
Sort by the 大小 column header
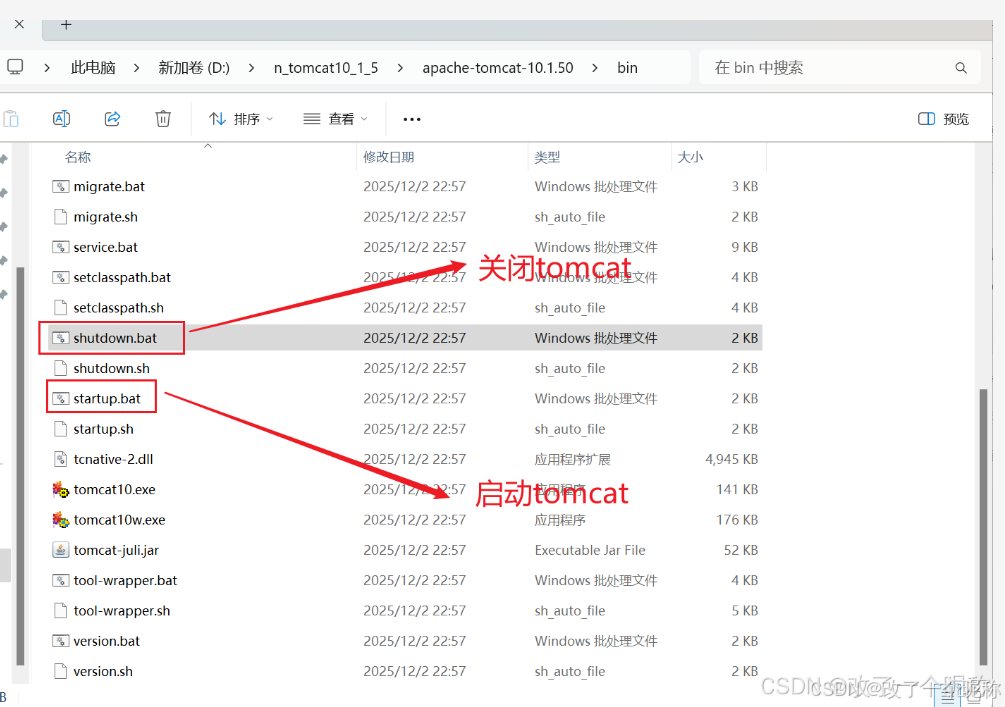pyautogui.click(x=690, y=157)
